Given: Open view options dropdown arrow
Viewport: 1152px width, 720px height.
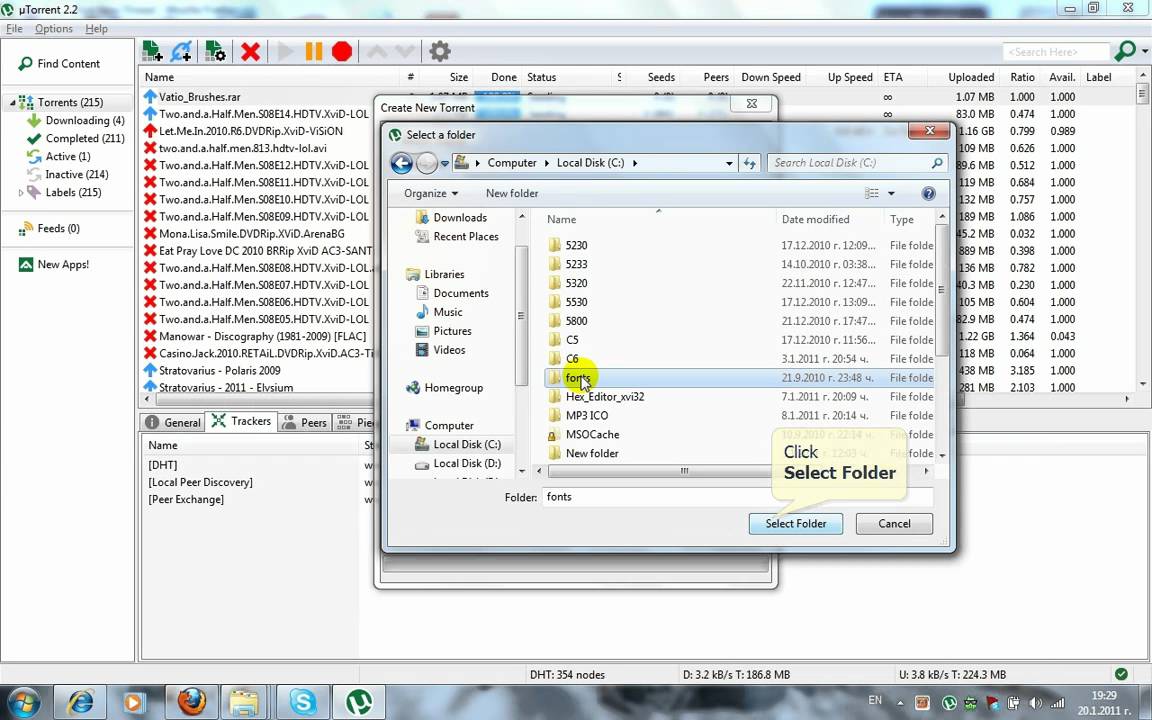Looking at the screenshot, I should click(x=891, y=193).
